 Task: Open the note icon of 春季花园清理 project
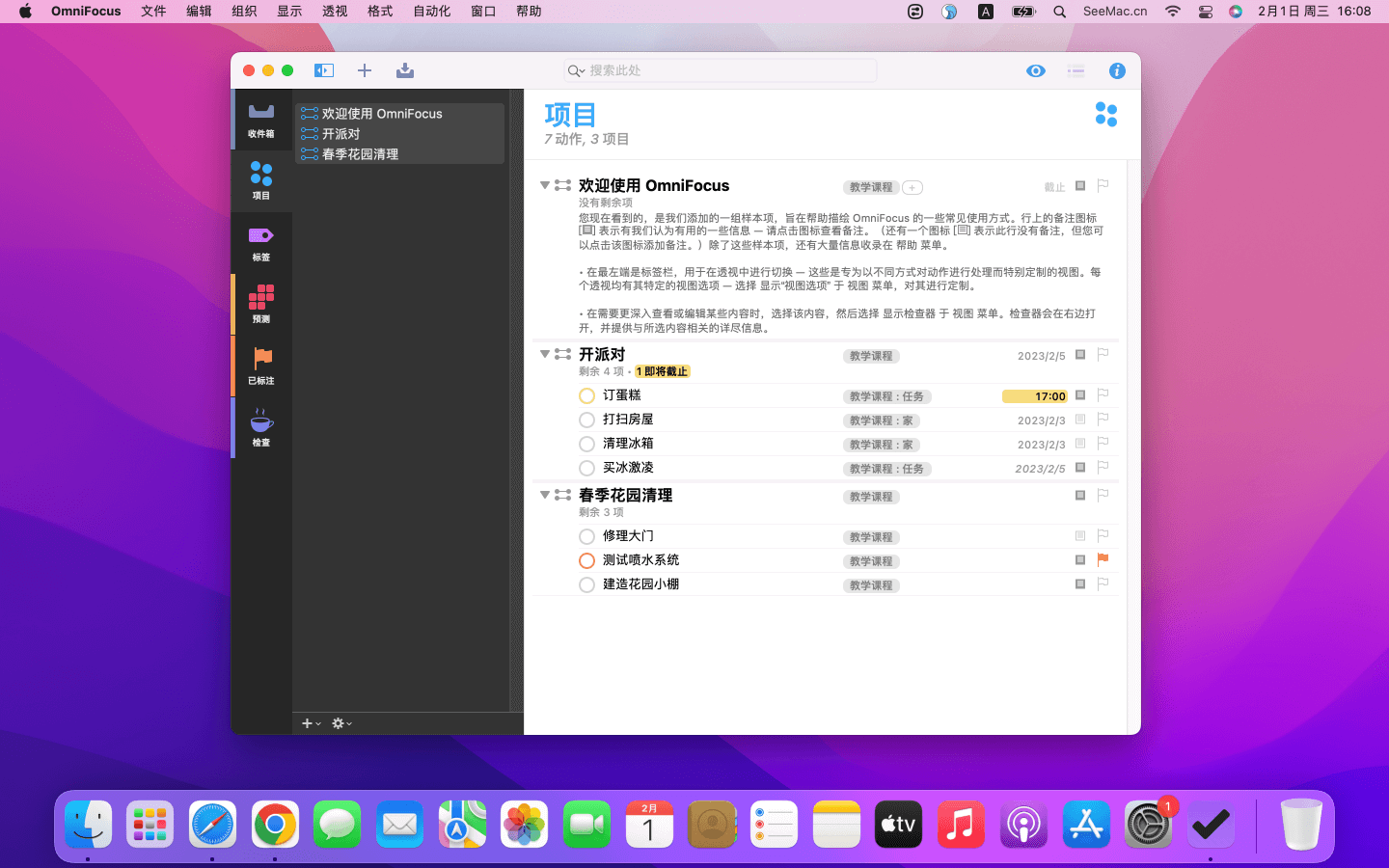coord(1080,496)
